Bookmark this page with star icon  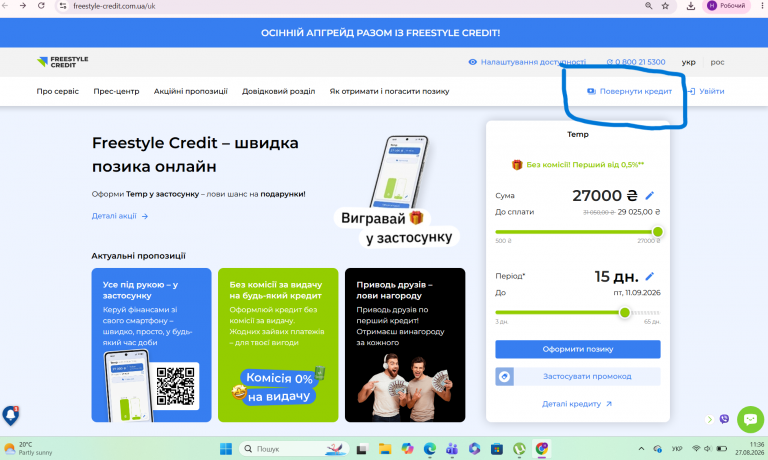tap(665, 6)
